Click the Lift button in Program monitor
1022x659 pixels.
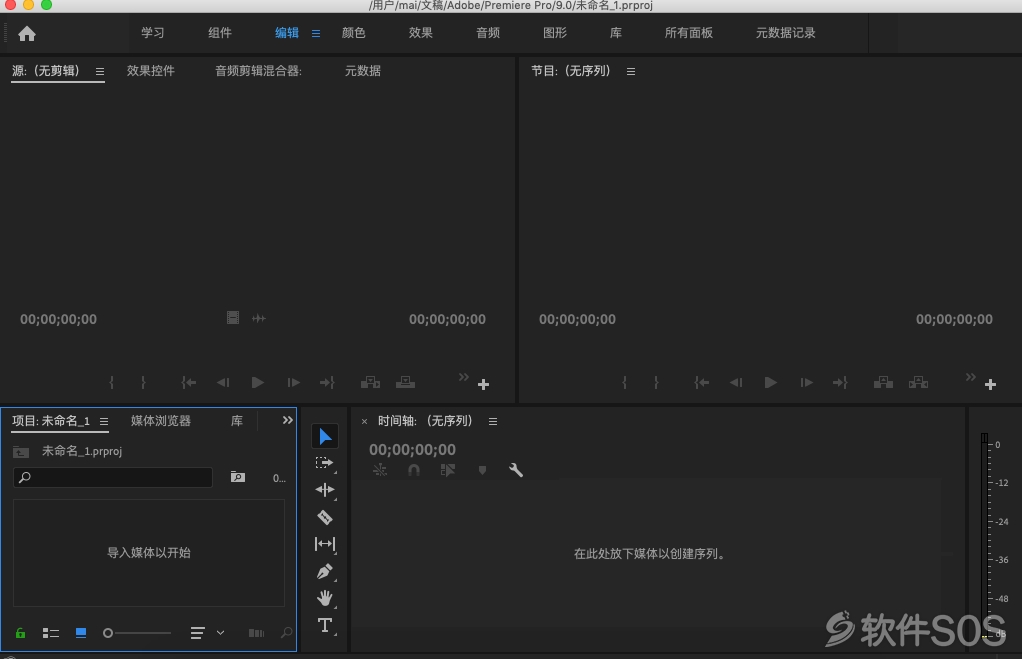[x=883, y=383]
